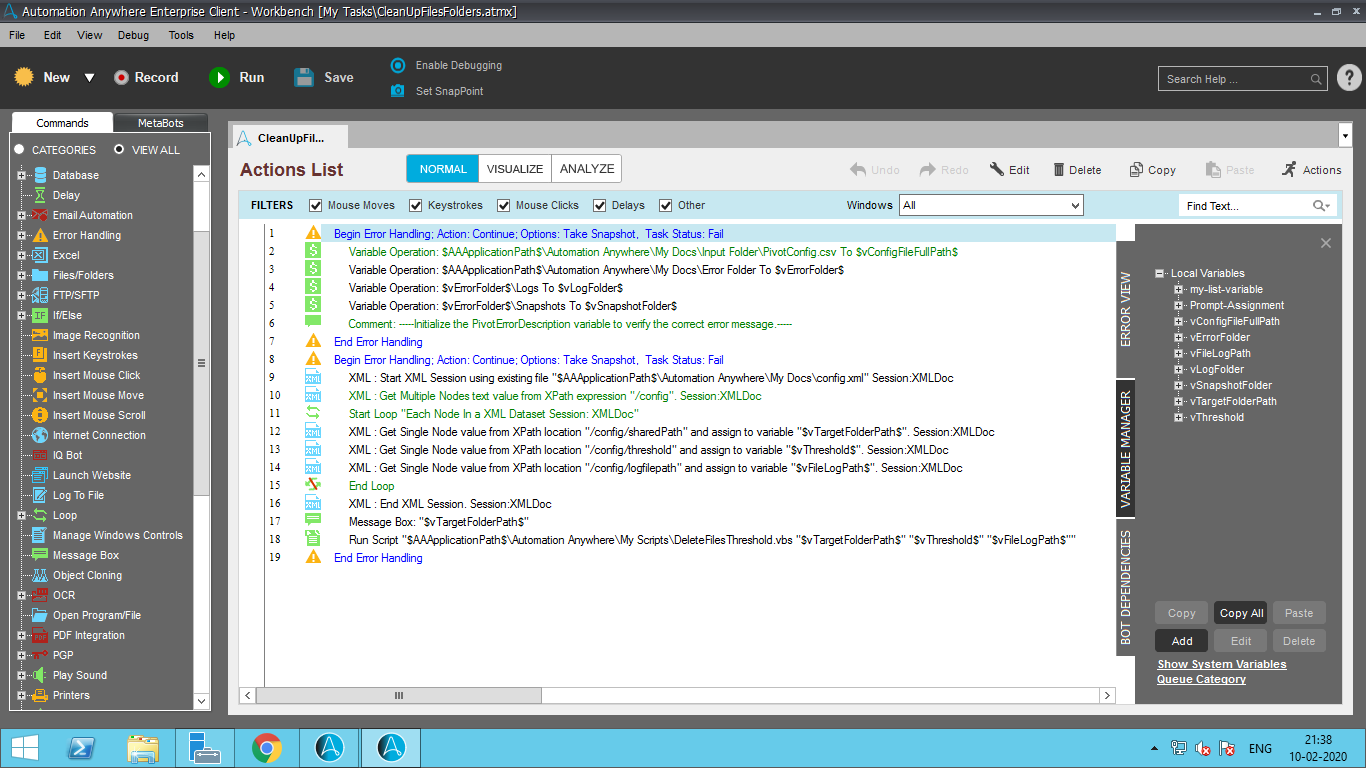Screen dimensions: 1366x768
Task: Click the IQ Bot icon
Action: 40,455
